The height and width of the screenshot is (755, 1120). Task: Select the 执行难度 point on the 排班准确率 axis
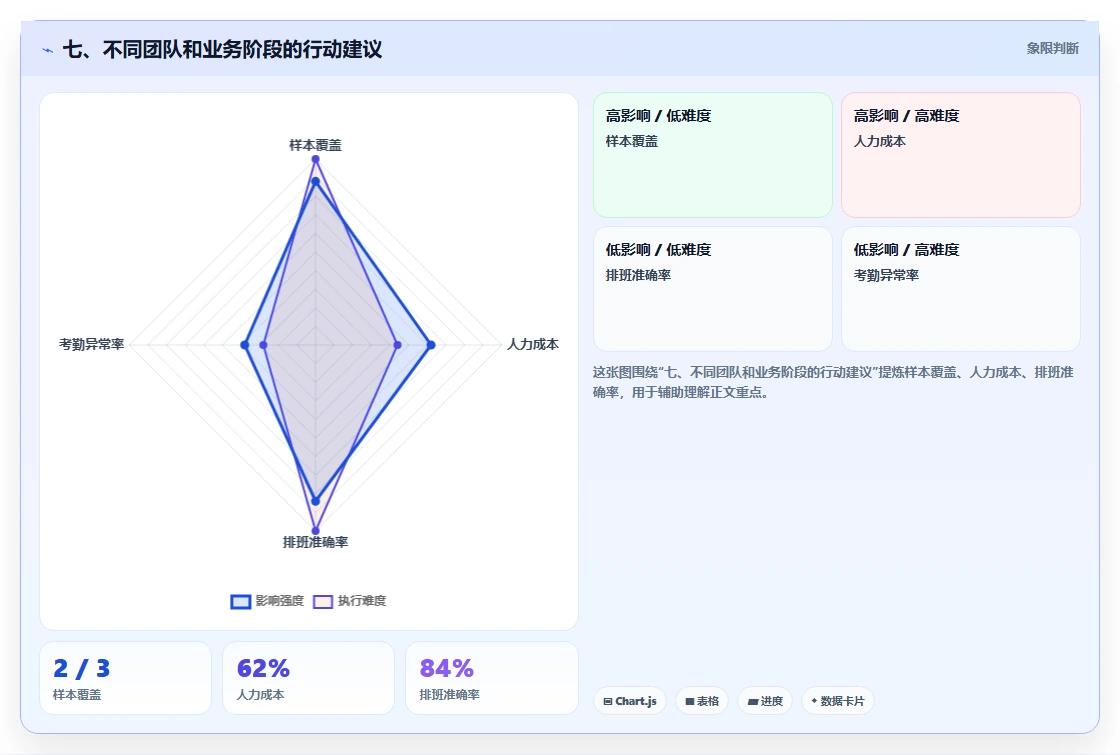click(315, 531)
